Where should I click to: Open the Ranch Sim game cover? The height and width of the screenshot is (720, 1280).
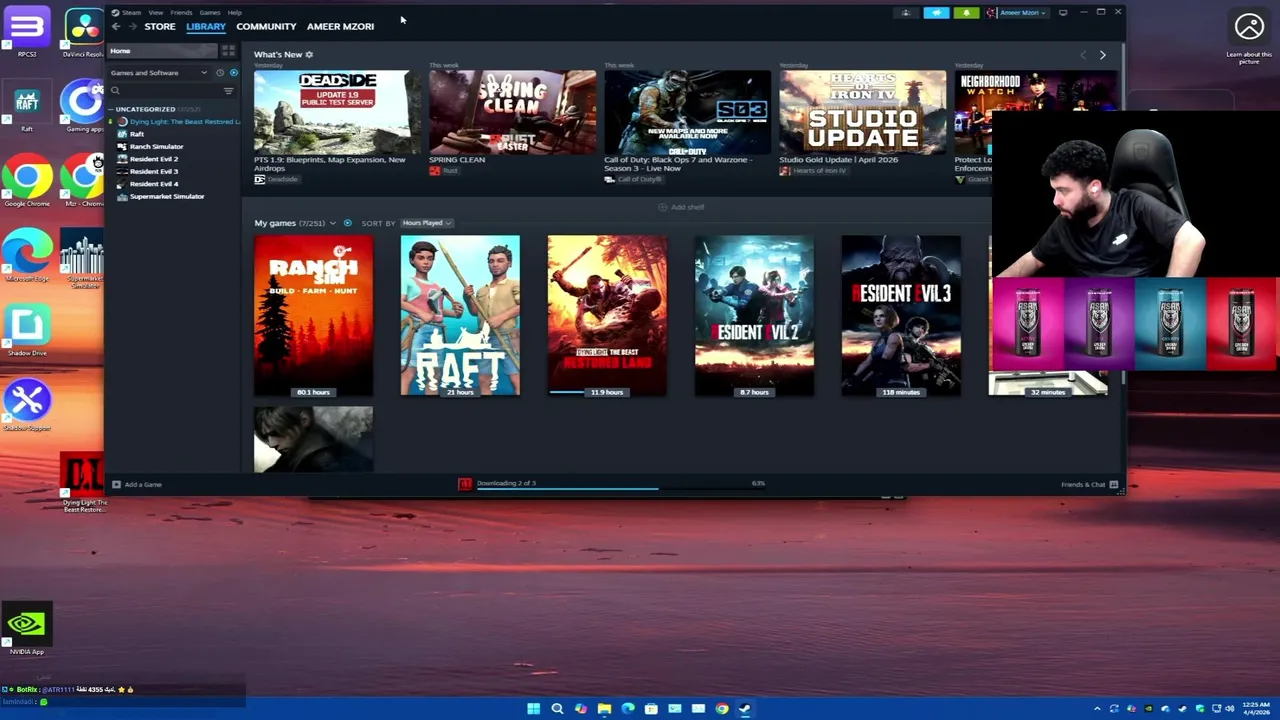313,315
